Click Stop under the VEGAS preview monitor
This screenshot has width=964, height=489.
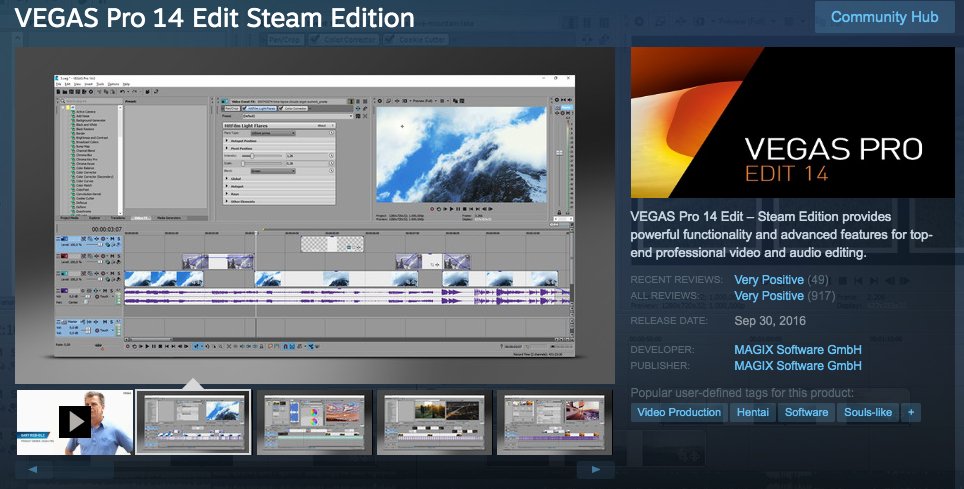(465, 209)
